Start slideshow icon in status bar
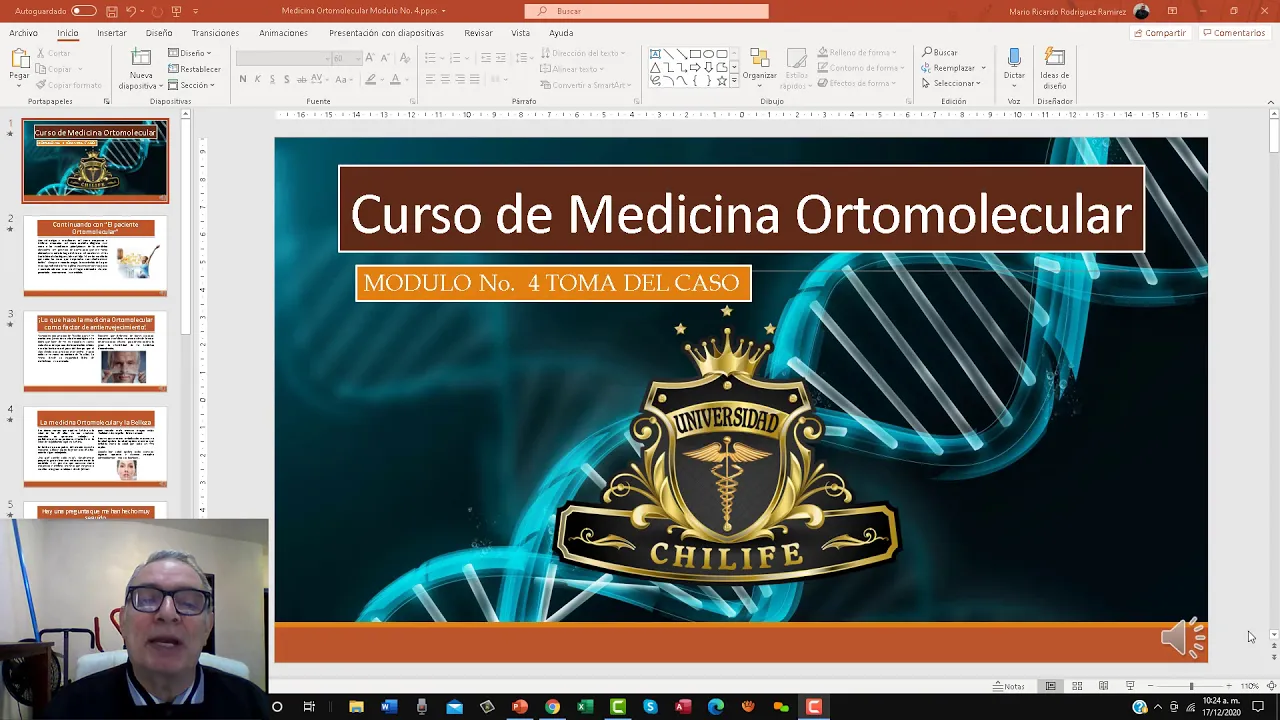1280x720 pixels. pyautogui.click(x=1130, y=686)
